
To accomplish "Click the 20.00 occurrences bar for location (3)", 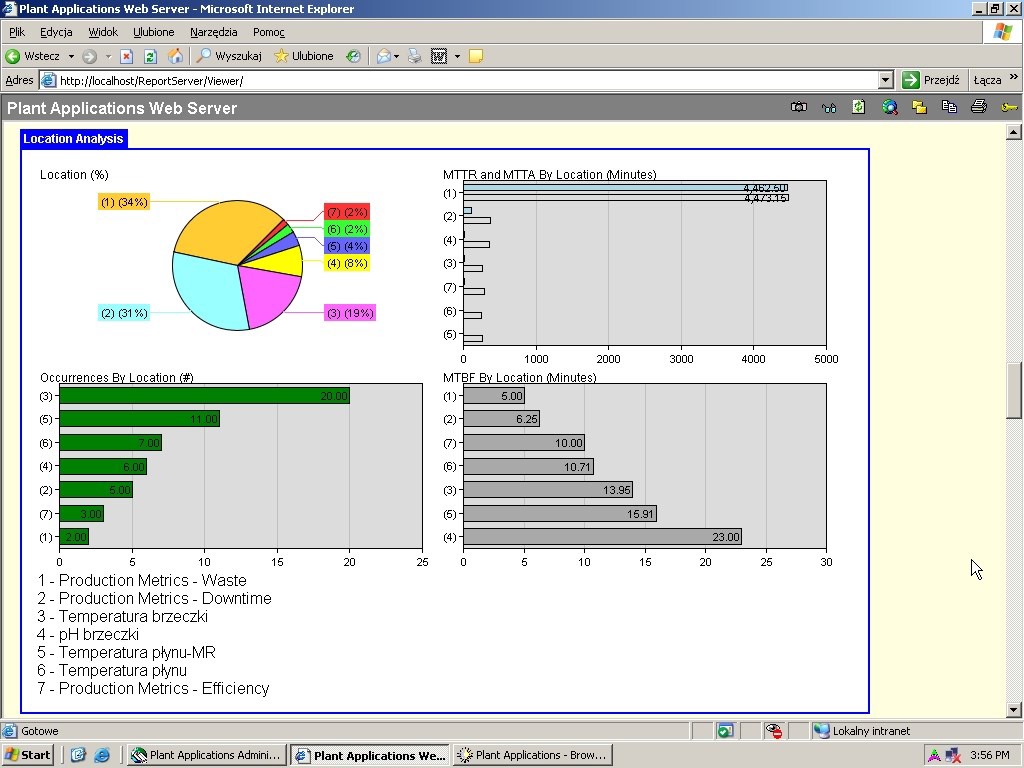I will (x=204, y=396).
